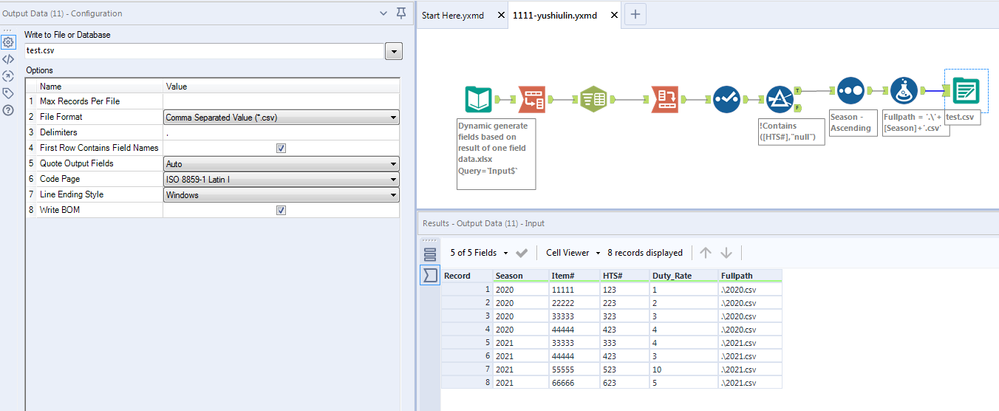Click the HTS# column header
Viewport: 999px width, 411px height.
[624, 276]
